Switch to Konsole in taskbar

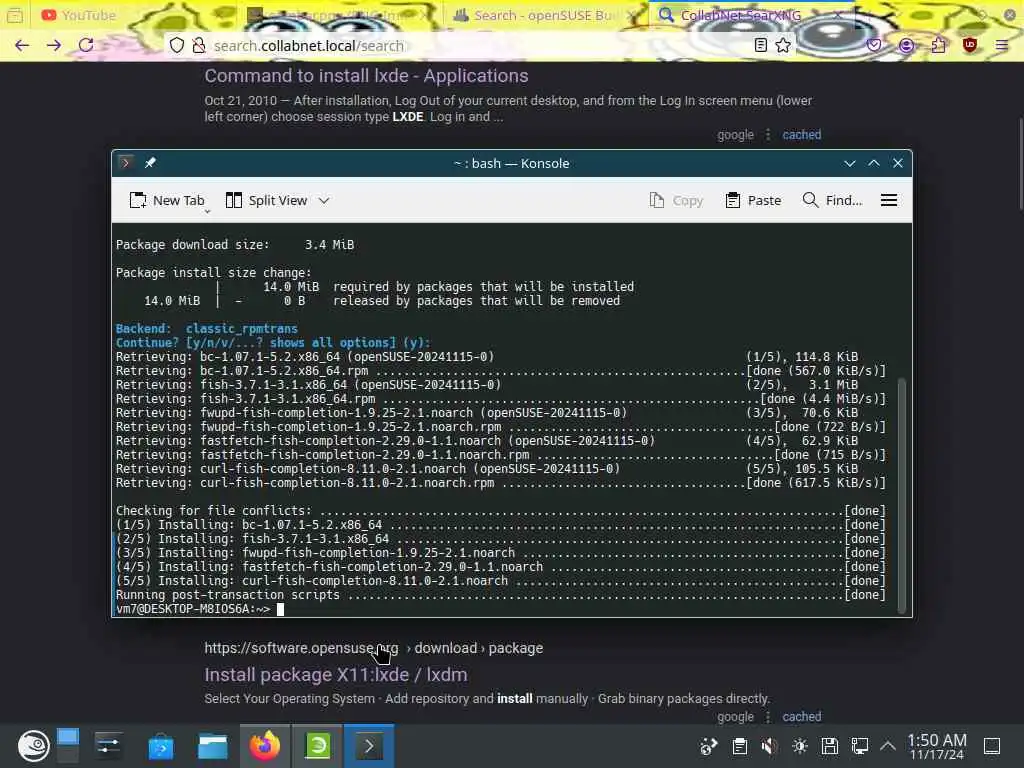pyautogui.click(x=369, y=746)
